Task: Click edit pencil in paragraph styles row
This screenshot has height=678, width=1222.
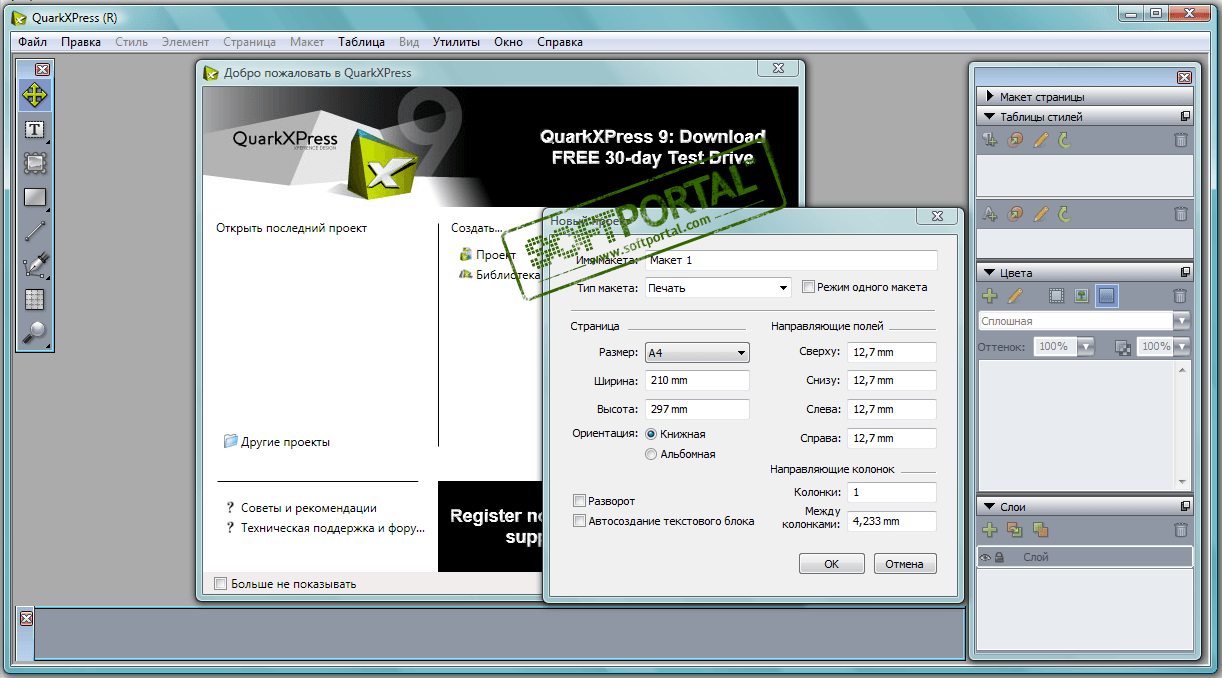Action: coord(1040,140)
